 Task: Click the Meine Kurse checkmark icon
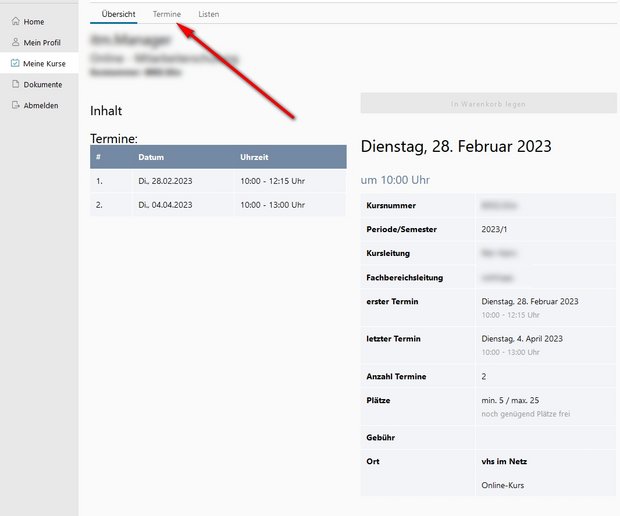15,63
